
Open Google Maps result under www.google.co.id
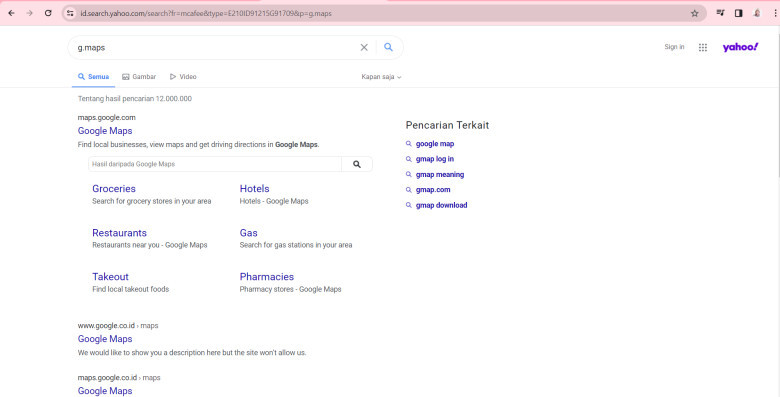(x=105, y=339)
